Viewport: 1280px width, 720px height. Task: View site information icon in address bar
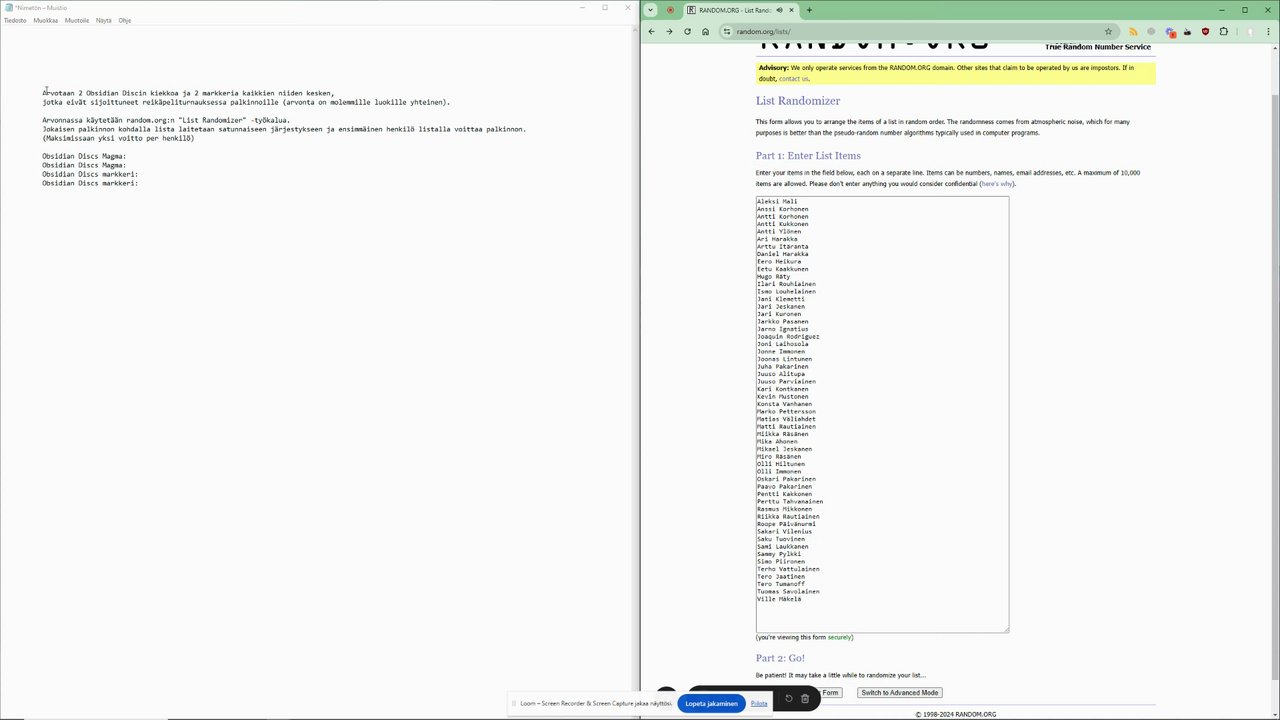coord(727,31)
